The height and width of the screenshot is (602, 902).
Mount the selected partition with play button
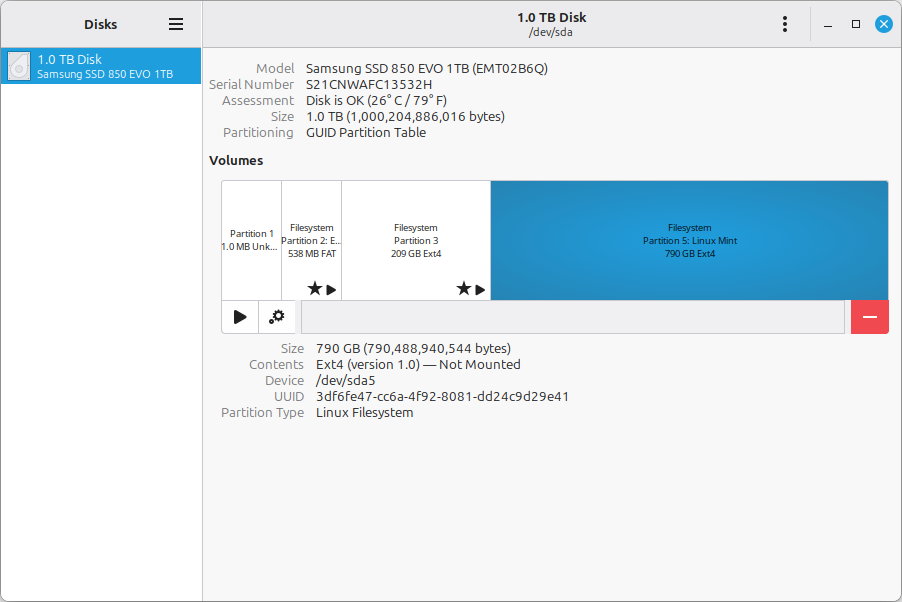(240, 317)
